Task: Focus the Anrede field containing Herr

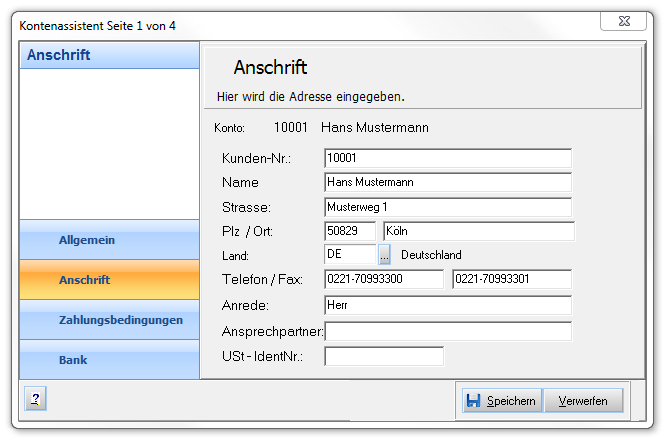Action: (x=447, y=305)
